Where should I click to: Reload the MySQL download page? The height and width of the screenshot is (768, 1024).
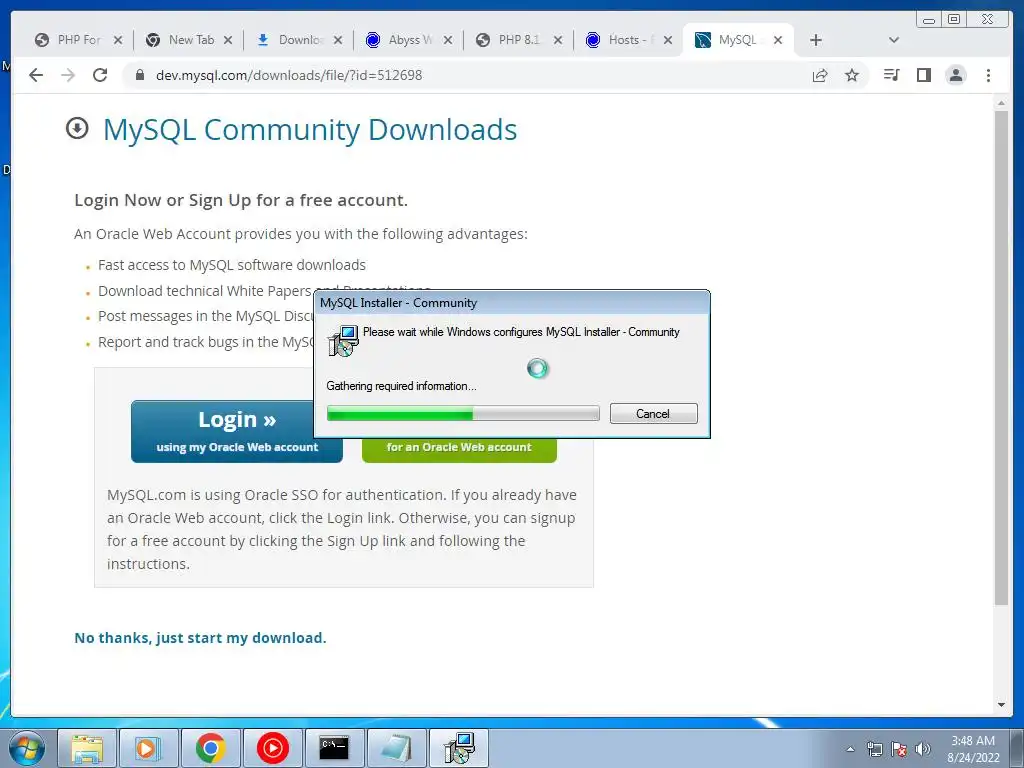100,75
